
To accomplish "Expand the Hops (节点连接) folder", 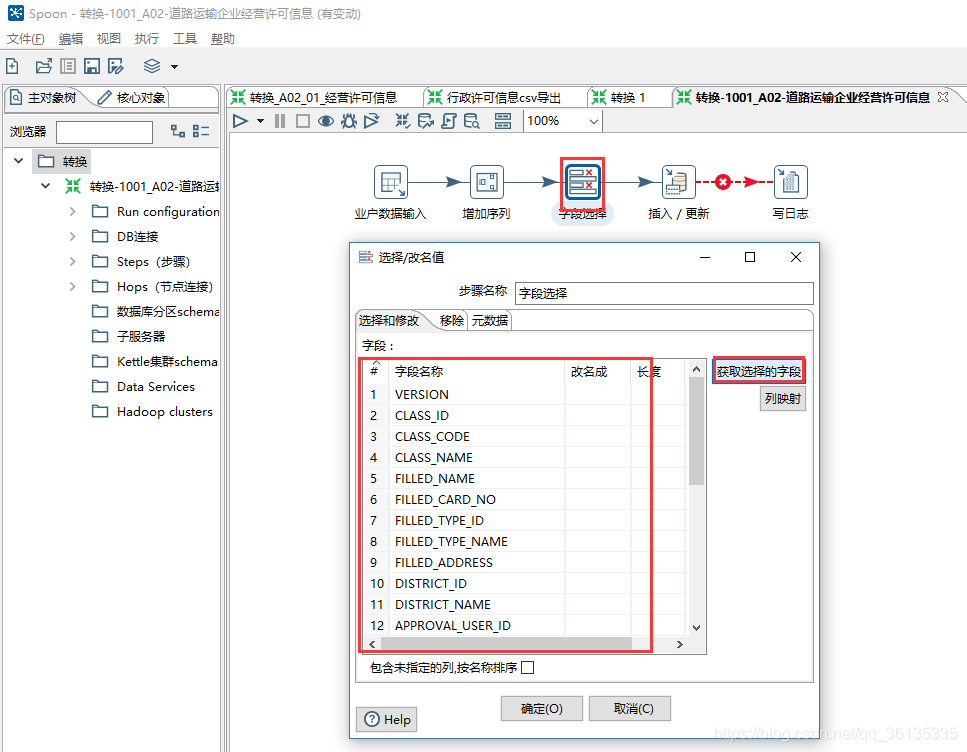I will point(72,286).
